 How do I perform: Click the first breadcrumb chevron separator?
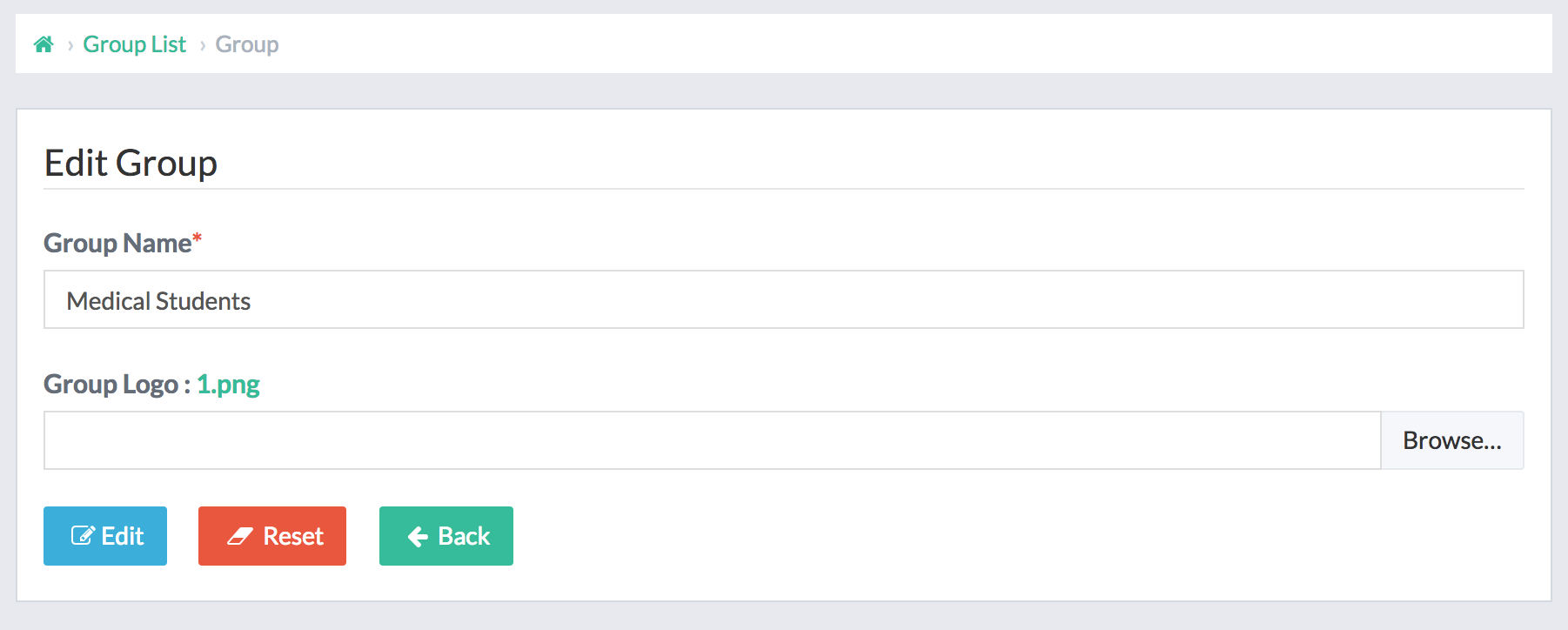tap(70, 45)
